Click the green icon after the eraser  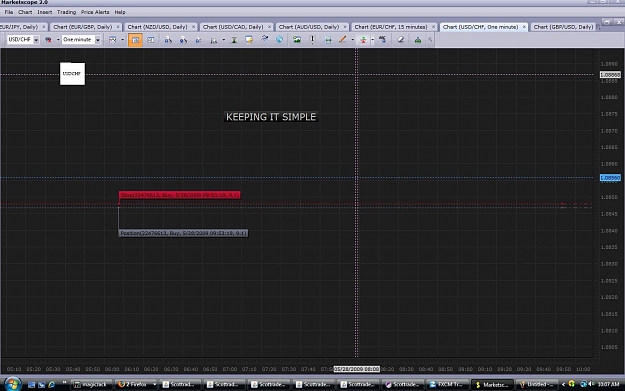coord(417,40)
